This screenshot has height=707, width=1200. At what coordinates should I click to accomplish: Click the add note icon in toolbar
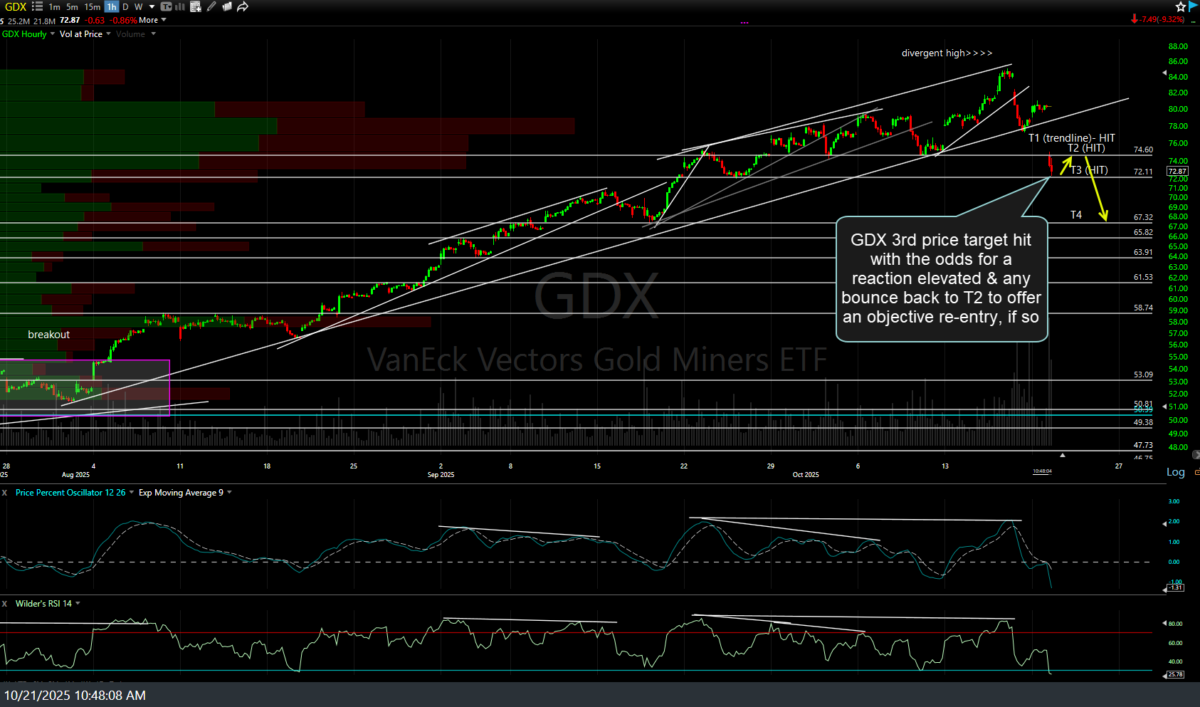pos(196,7)
